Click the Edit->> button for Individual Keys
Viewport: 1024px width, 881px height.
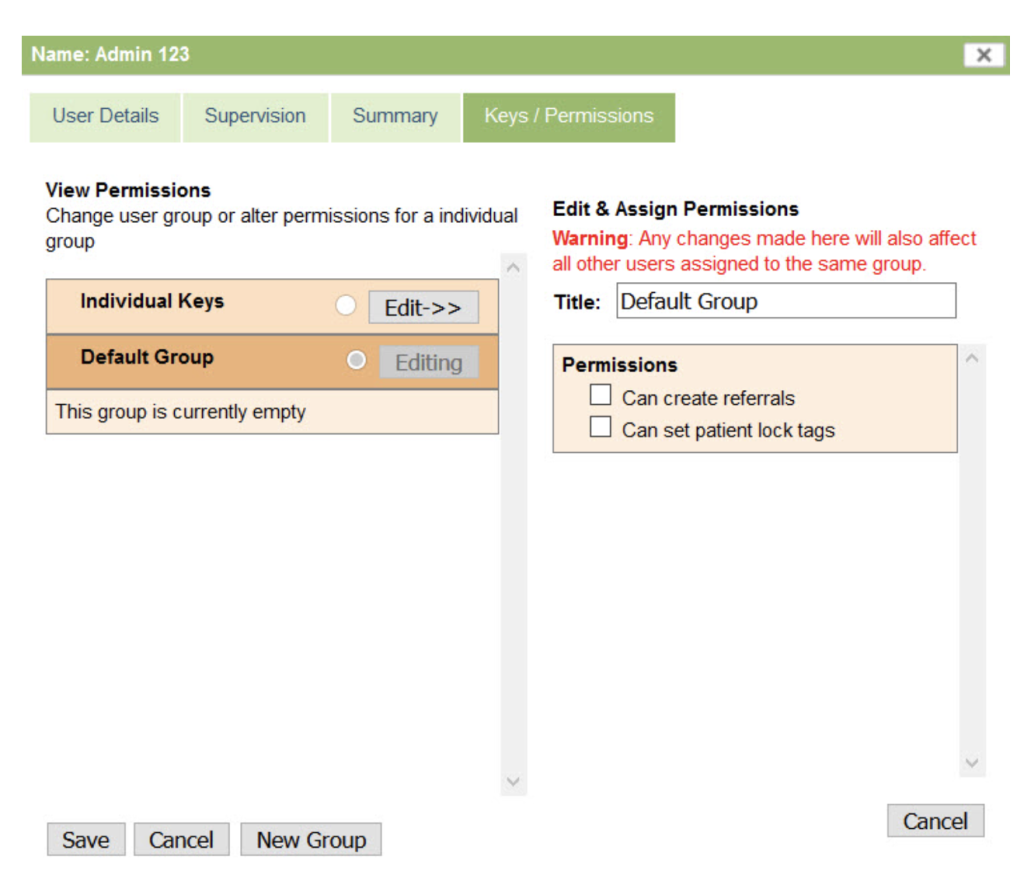(423, 308)
